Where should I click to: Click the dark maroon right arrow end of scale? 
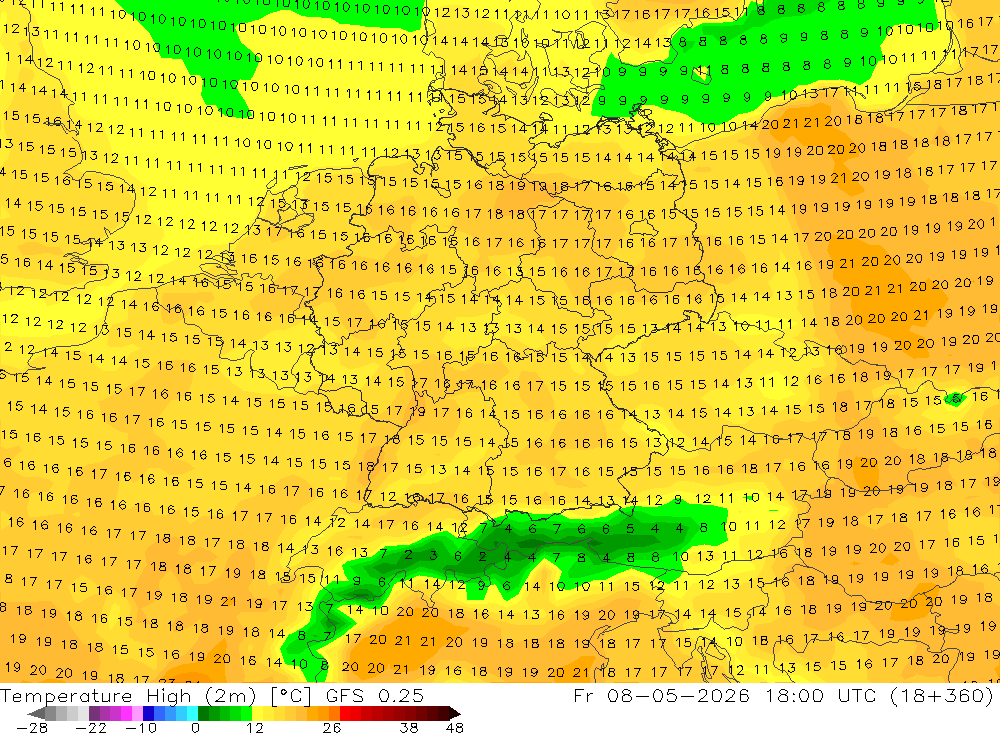click(455, 713)
